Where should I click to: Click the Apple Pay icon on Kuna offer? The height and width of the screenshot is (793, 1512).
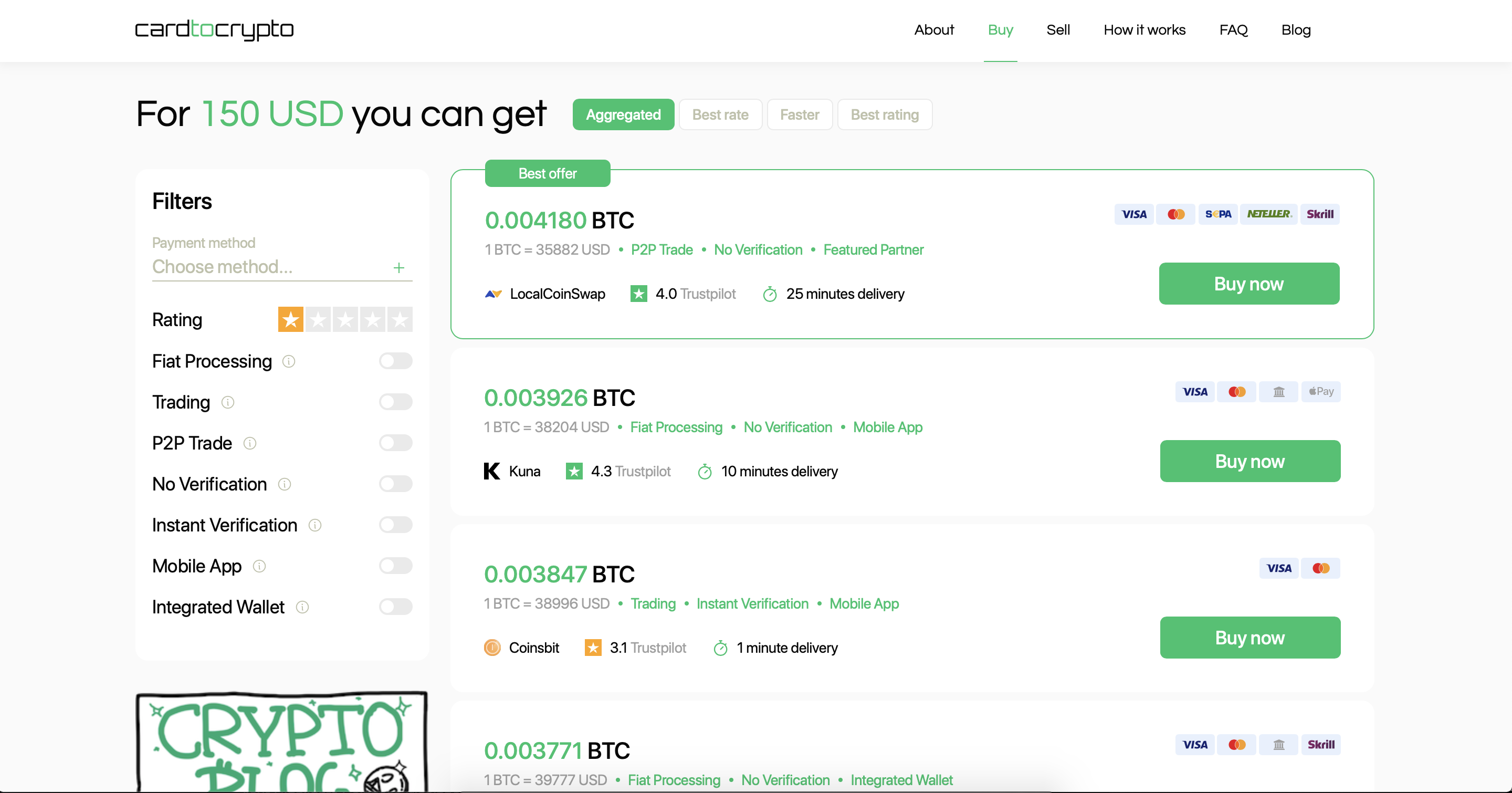click(x=1321, y=391)
